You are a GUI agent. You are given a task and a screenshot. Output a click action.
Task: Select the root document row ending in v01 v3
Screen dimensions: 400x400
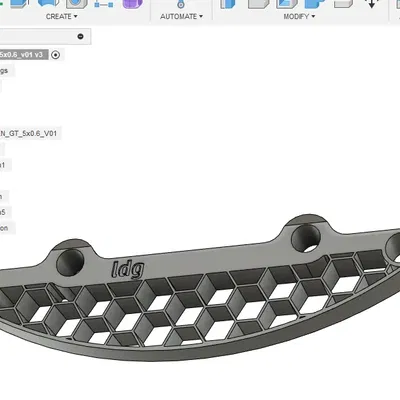[x=24, y=55]
